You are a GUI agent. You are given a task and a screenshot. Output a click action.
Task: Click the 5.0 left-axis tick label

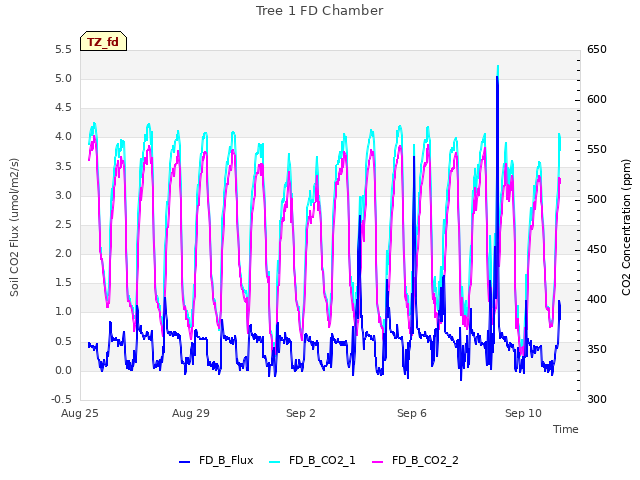(x=63, y=79)
